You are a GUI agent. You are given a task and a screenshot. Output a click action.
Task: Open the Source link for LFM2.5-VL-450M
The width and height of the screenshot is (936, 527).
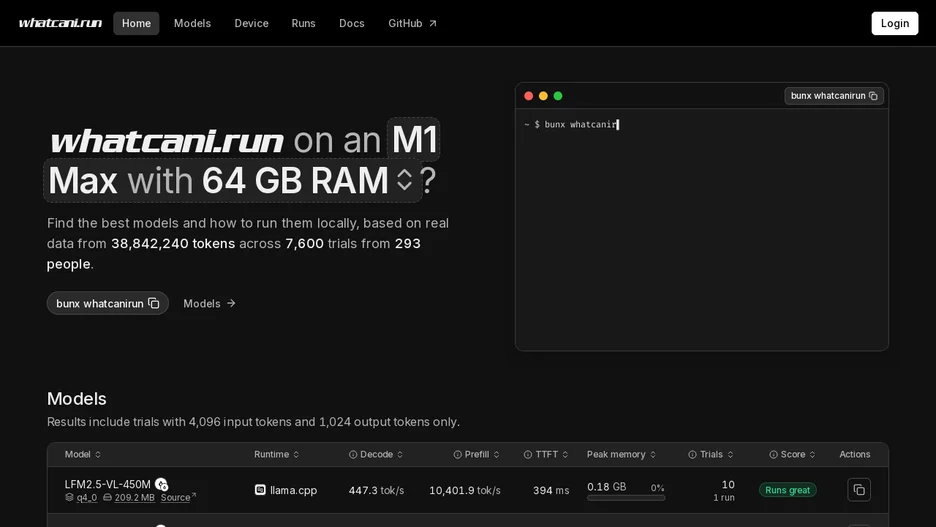click(x=178, y=497)
